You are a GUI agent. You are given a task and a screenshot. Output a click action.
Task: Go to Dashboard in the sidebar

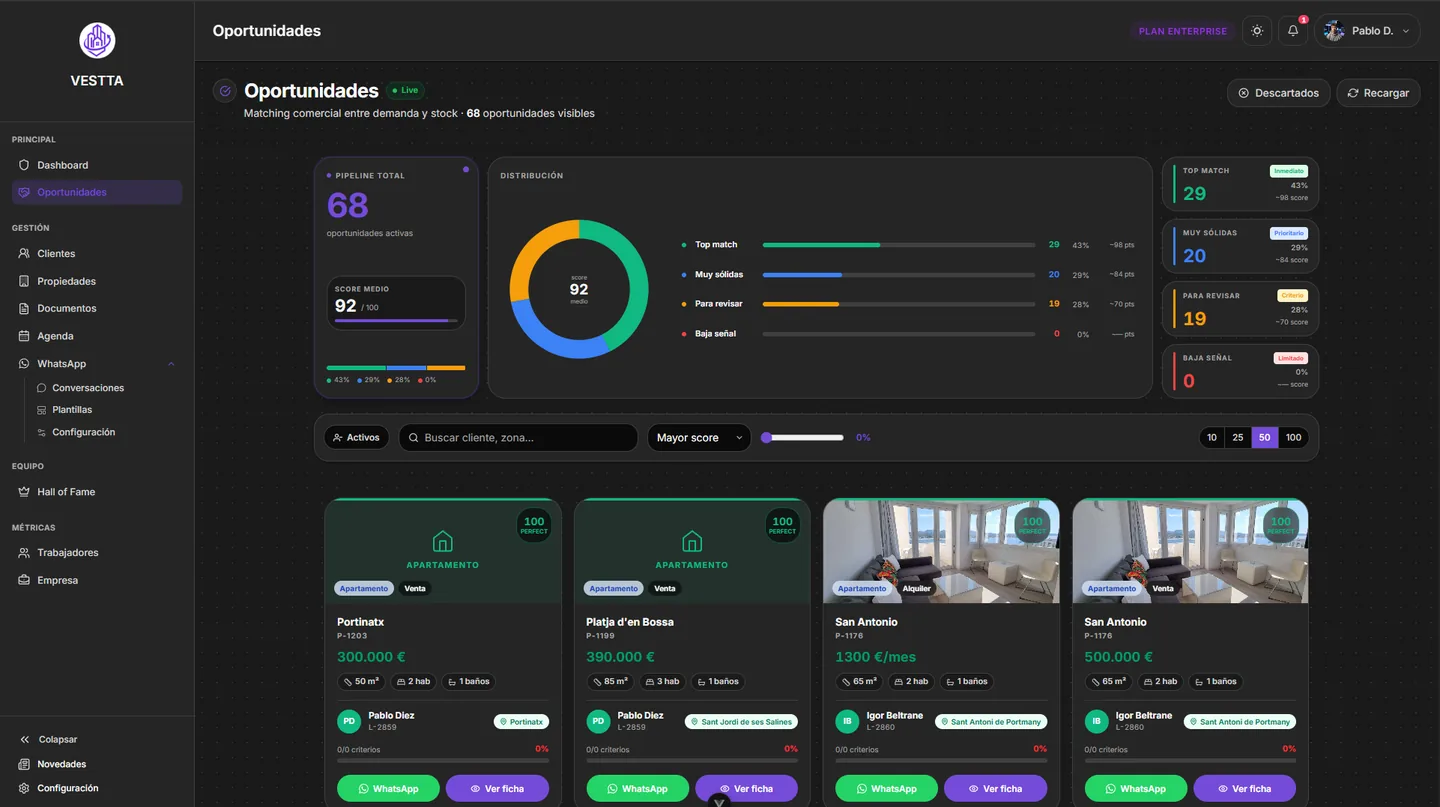tap(97, 165)
